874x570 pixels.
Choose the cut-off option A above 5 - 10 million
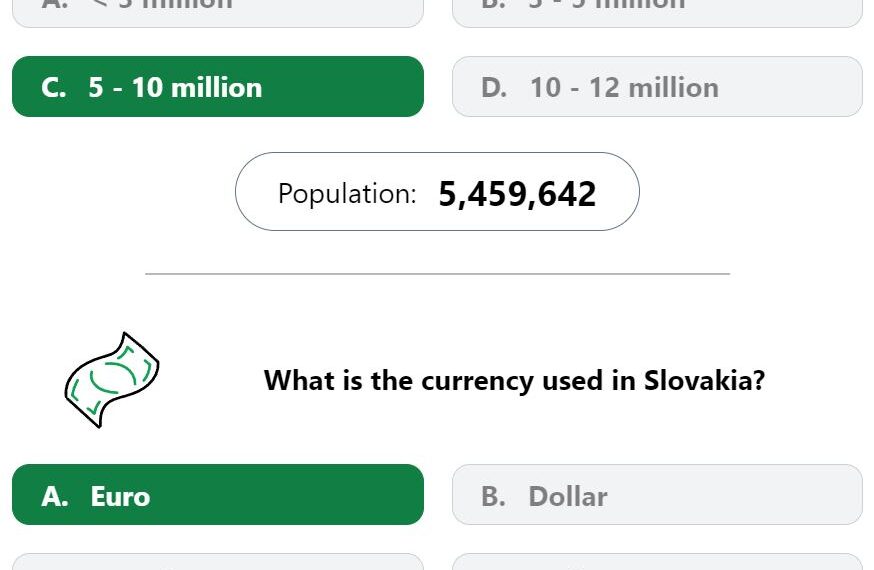[218, 12]
